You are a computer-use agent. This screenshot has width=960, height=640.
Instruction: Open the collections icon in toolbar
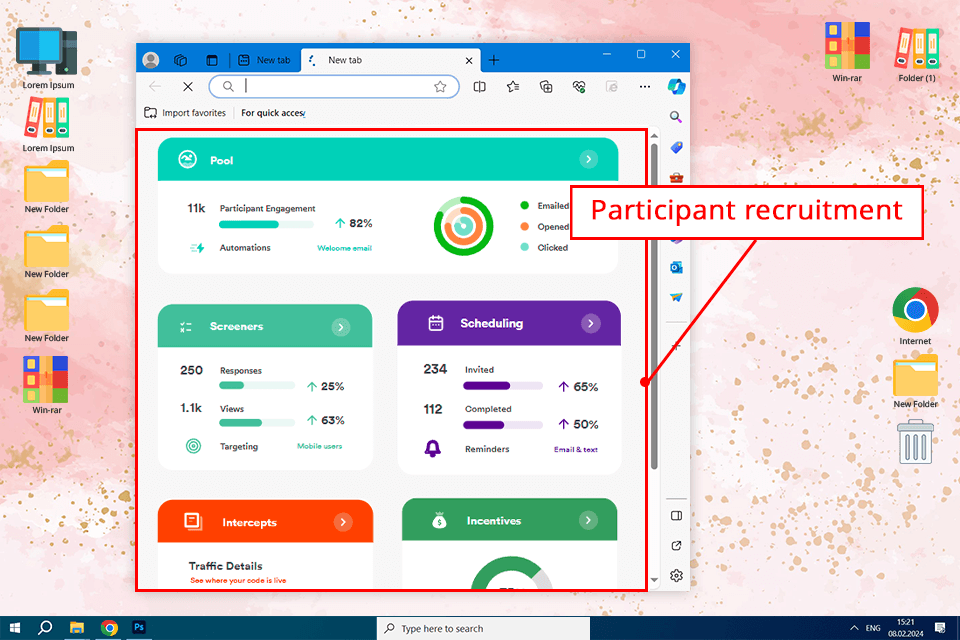(x=546, y=86)
